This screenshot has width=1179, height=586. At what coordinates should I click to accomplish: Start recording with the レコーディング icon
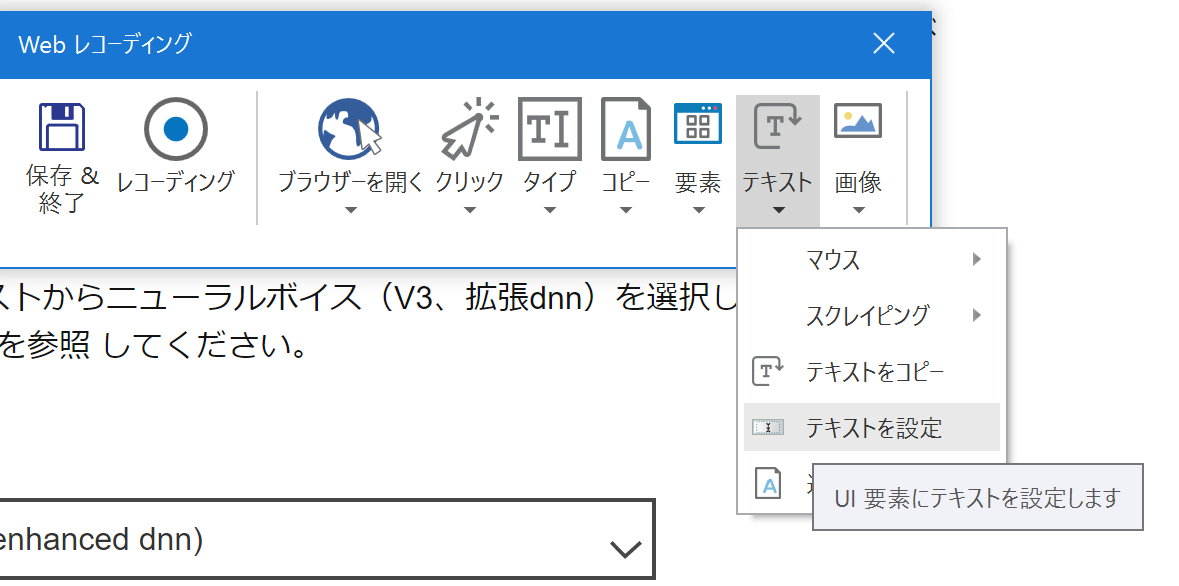click(175, 129)
